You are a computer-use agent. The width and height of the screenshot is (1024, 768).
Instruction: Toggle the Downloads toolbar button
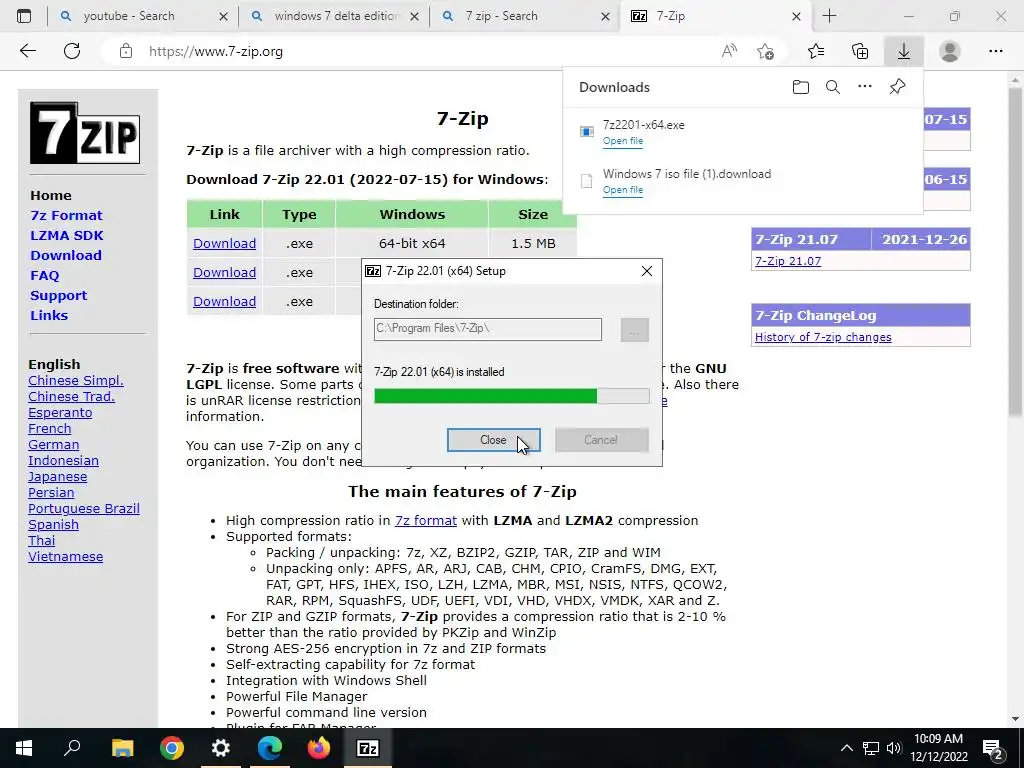coord(904,51)
